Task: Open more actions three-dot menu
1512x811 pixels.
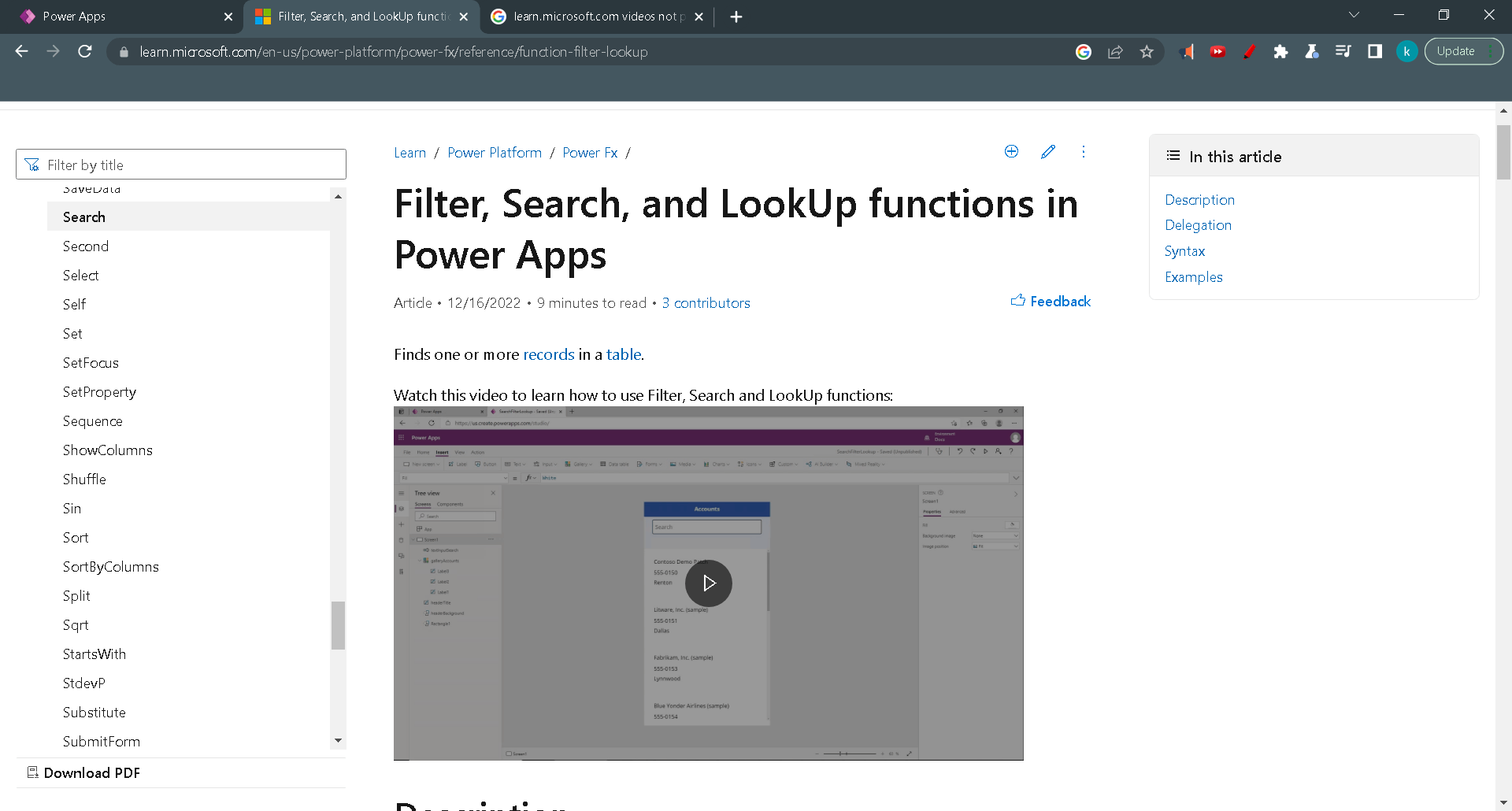Action: 1084,151
